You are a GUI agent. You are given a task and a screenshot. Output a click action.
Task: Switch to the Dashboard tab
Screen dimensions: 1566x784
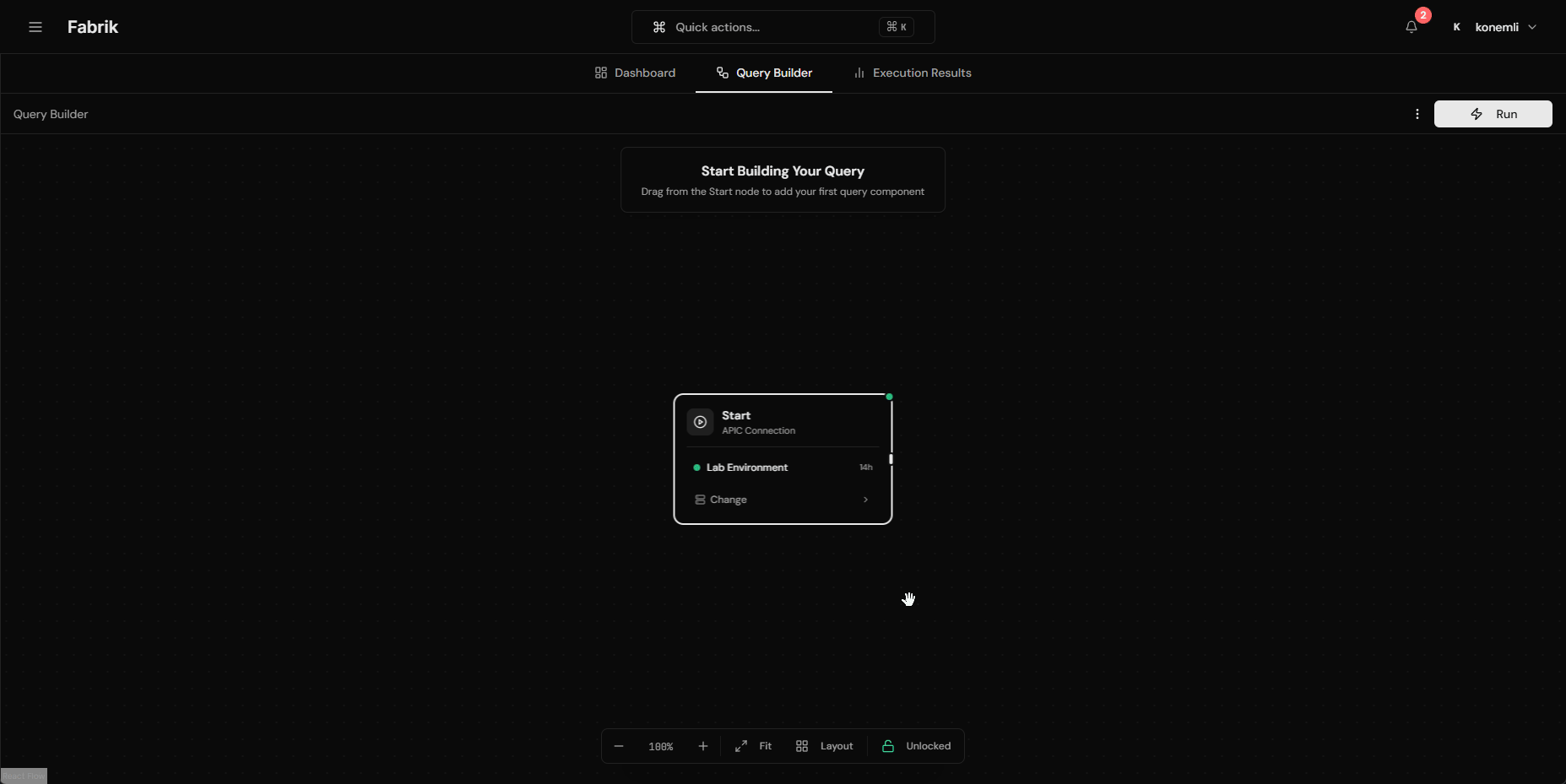[635, 73]
